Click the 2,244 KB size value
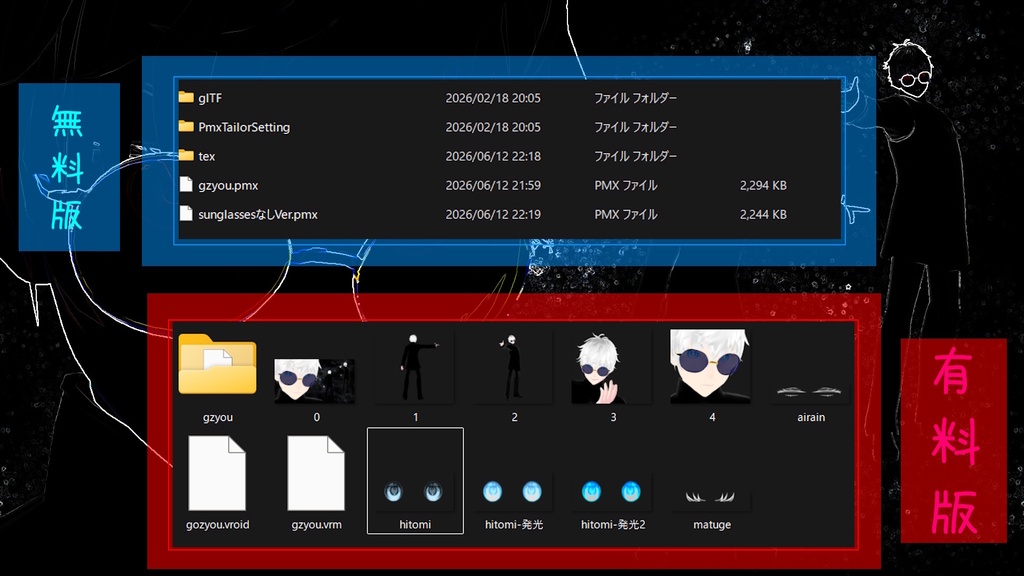 click(x=763, y=214)
